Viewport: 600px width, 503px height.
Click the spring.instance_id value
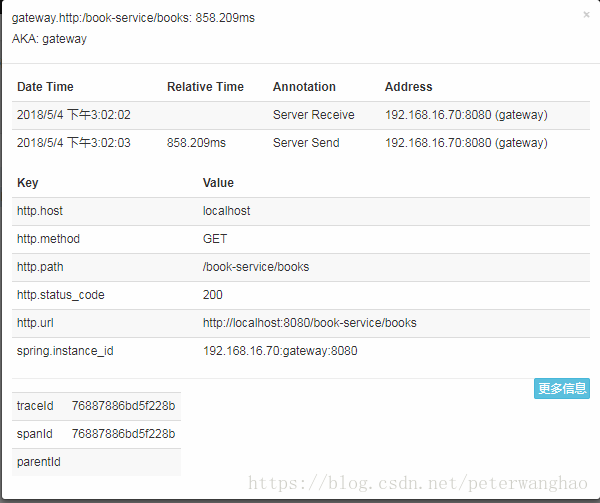(x=280, y=351)
